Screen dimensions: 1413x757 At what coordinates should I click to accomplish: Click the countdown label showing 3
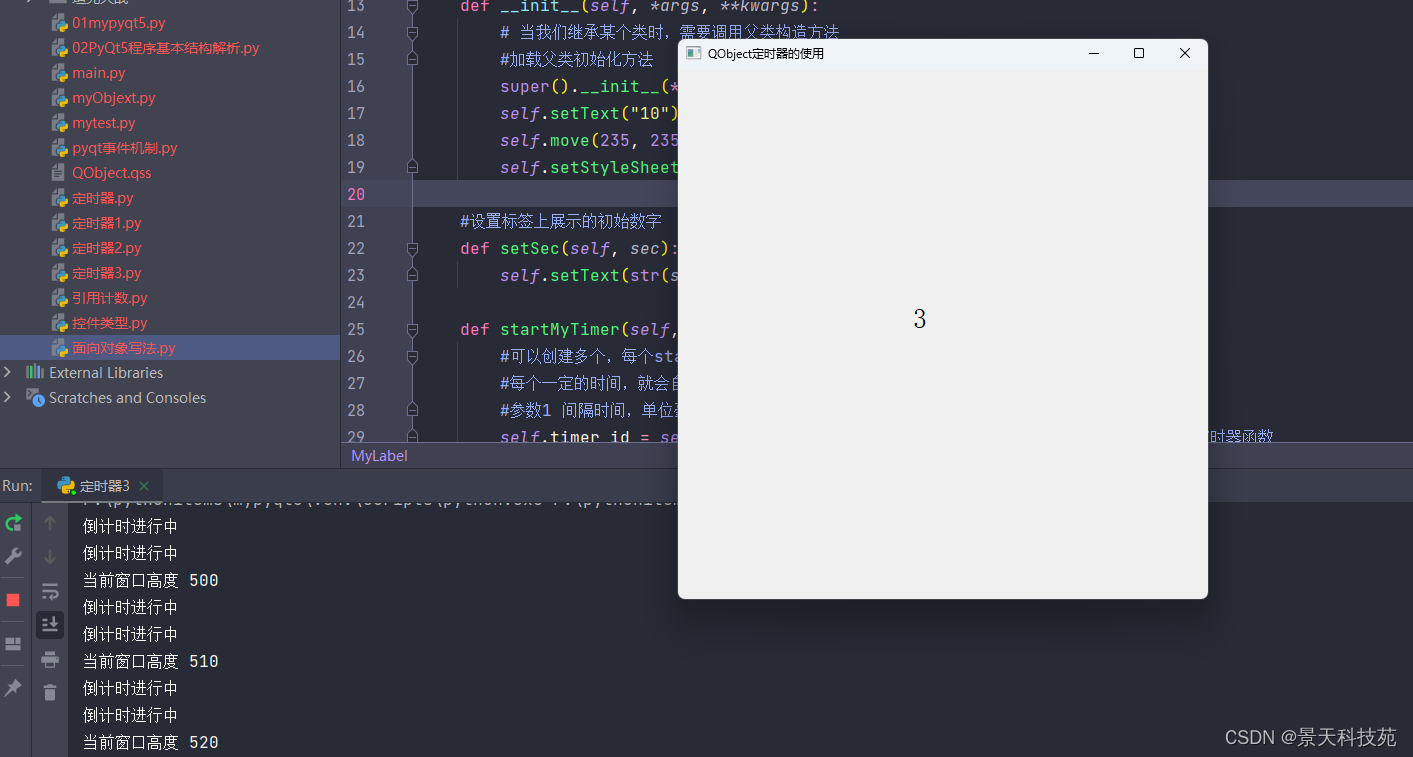click(x=920, y=319)
